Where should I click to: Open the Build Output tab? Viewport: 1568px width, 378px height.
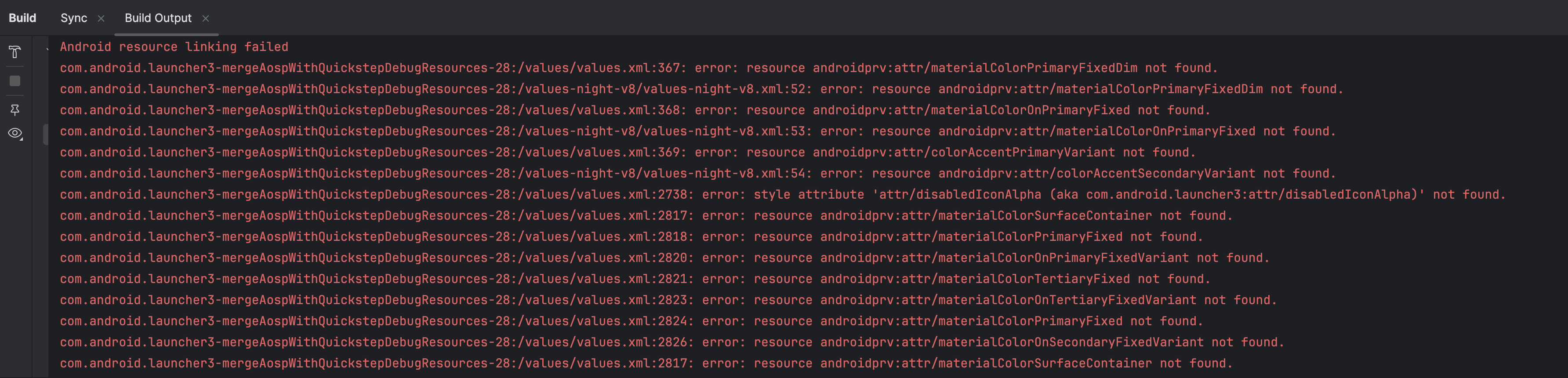point(158,18)
